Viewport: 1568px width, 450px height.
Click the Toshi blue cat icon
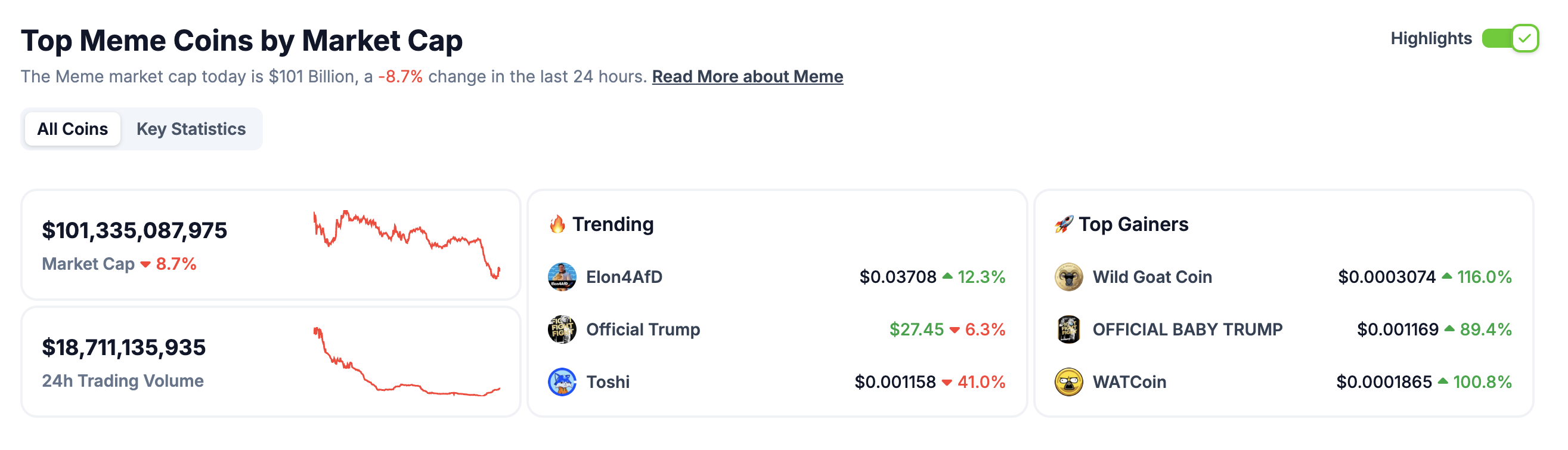tap(561, 382)
